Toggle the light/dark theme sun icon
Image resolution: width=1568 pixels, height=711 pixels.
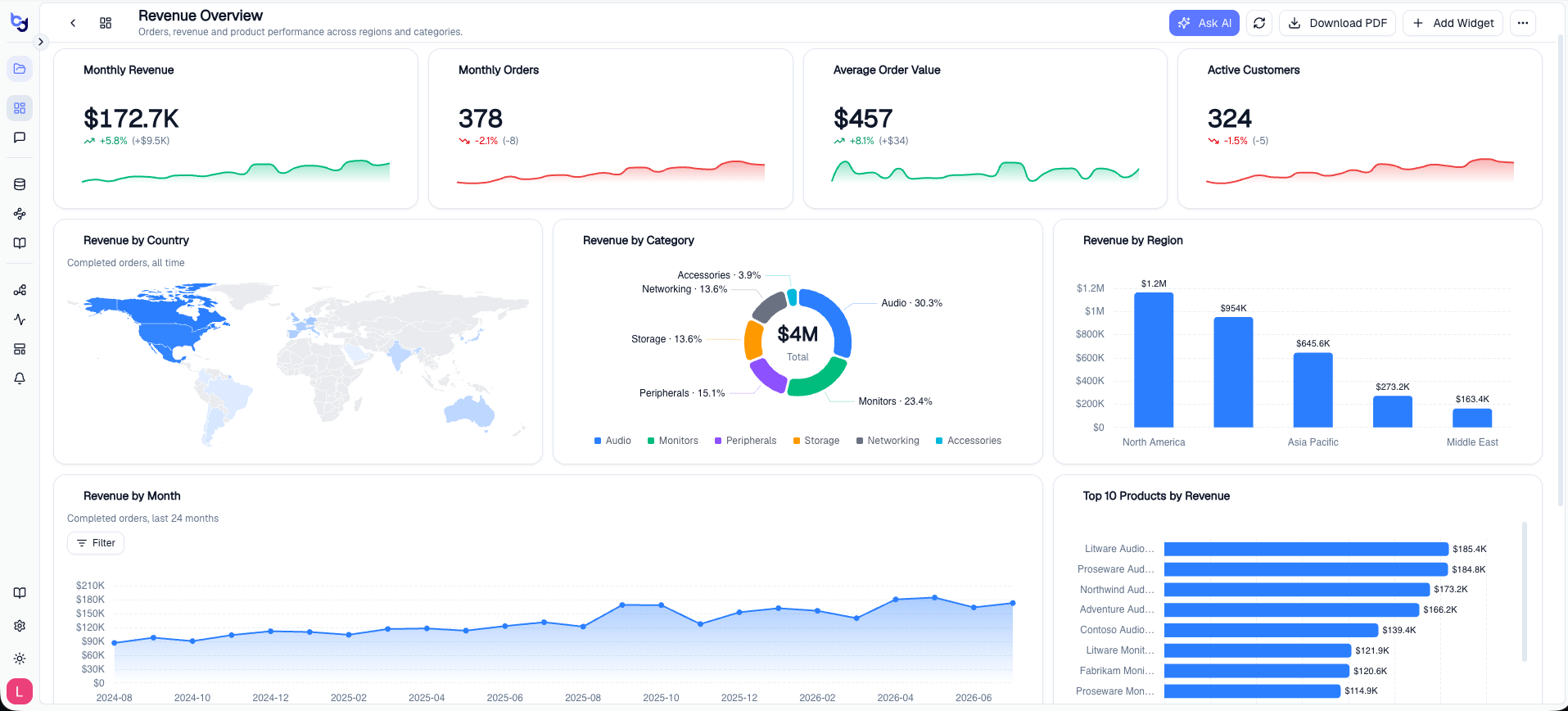[x=20, y=659]
